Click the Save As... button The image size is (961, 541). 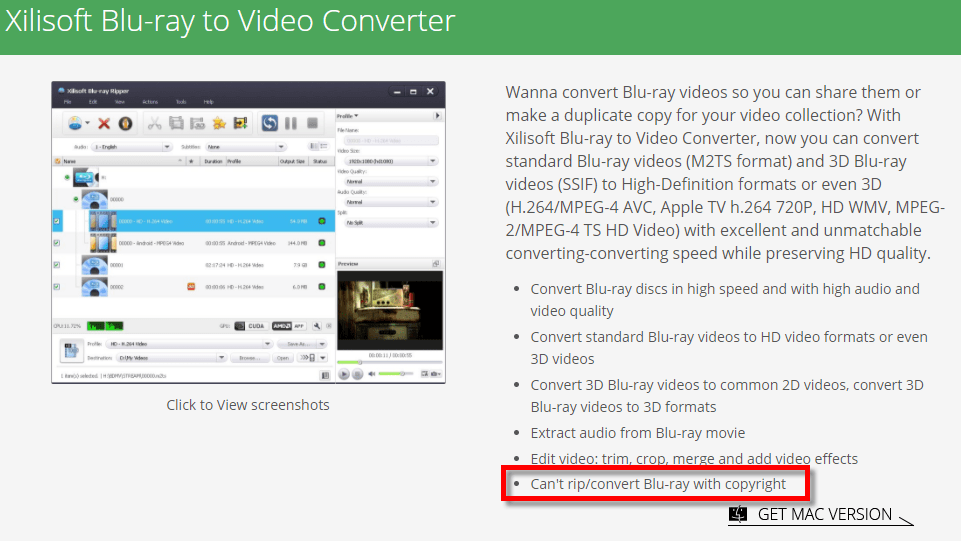pos(297,344)
